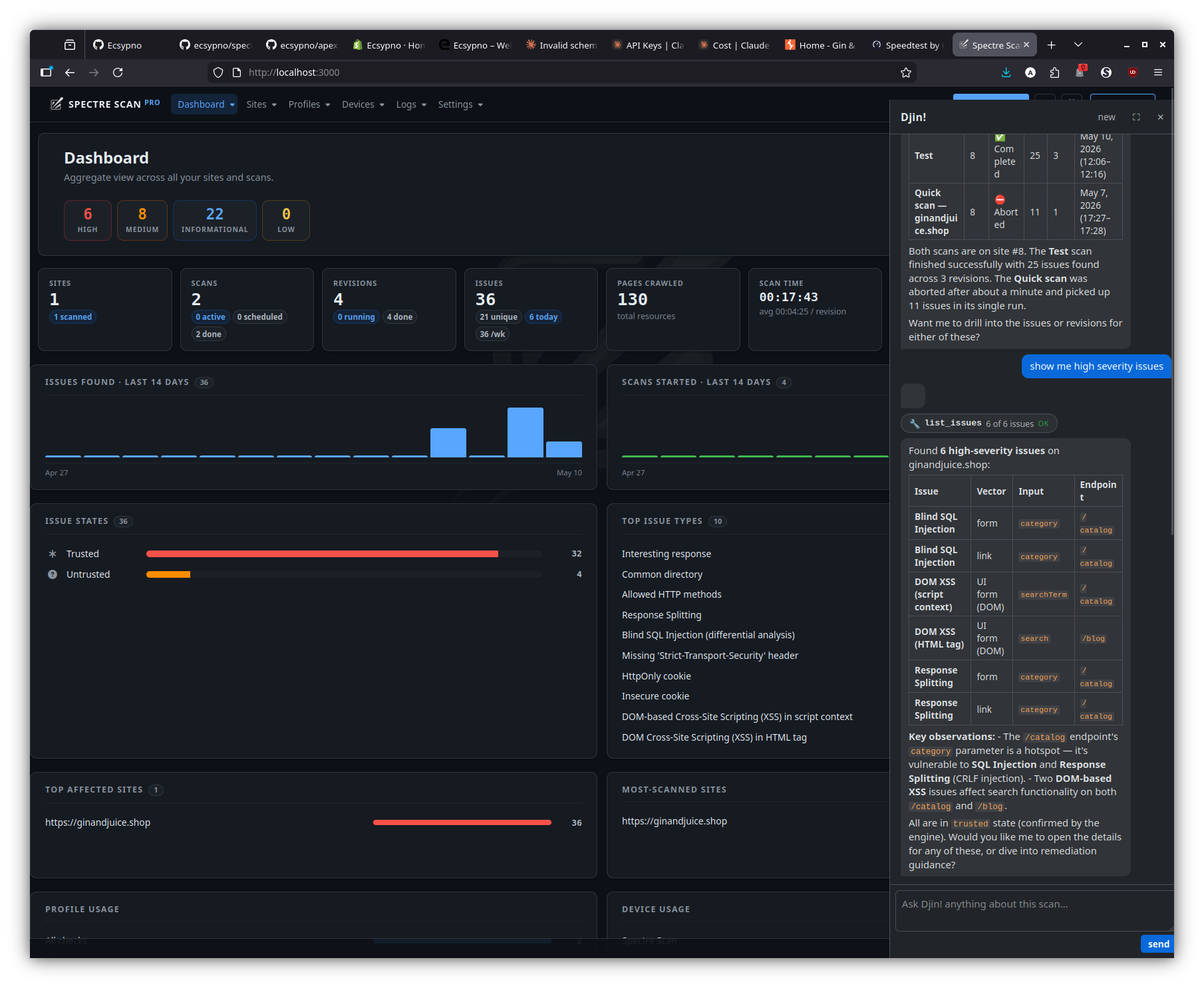Send the Djin! chat message
Image resolution: width=1204 pixels, height=988 pixels.
click(x=1157, y=943)
